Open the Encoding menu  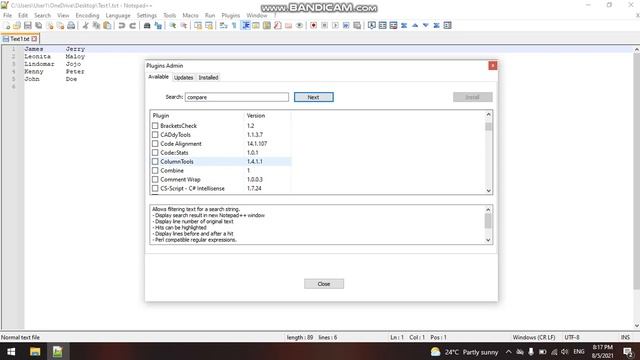pyautogui.click(x=87, y=16)
